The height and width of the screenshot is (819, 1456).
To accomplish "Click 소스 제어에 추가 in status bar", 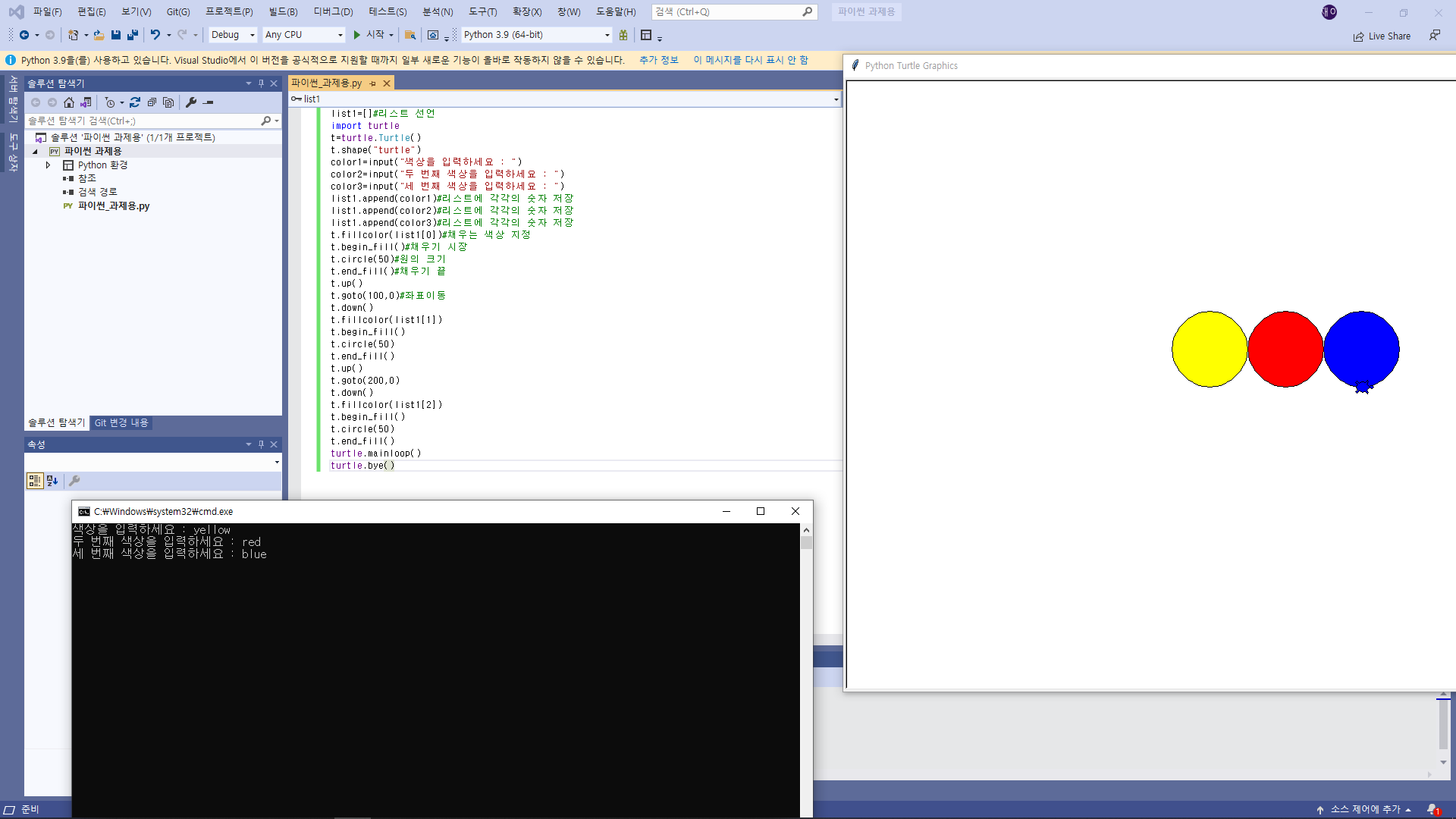I will 1364,810.
